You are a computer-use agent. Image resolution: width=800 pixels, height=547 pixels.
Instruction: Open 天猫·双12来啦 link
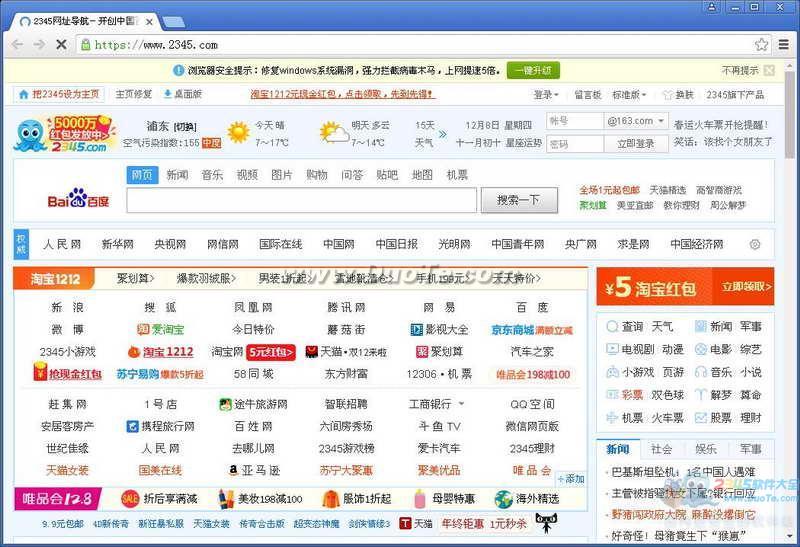point(346,352)
